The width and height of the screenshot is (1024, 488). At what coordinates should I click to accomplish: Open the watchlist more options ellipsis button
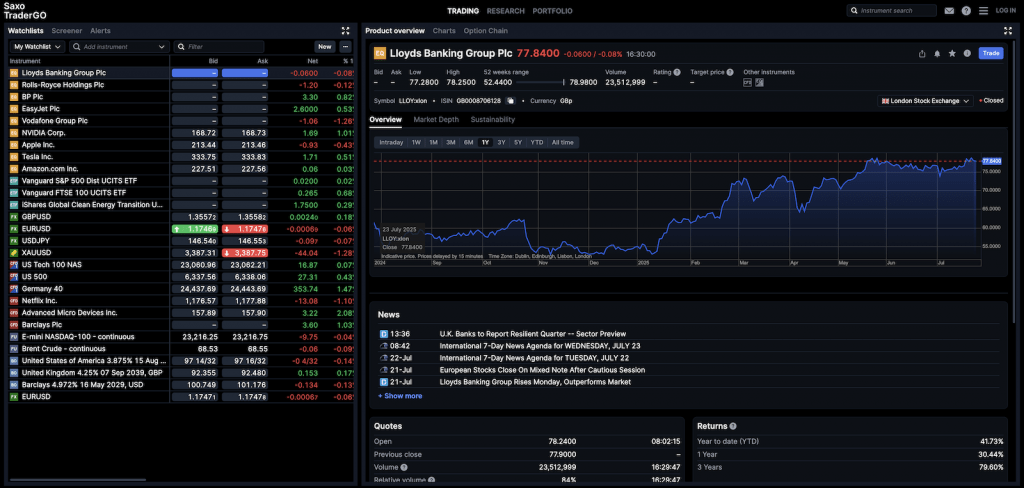345,46
